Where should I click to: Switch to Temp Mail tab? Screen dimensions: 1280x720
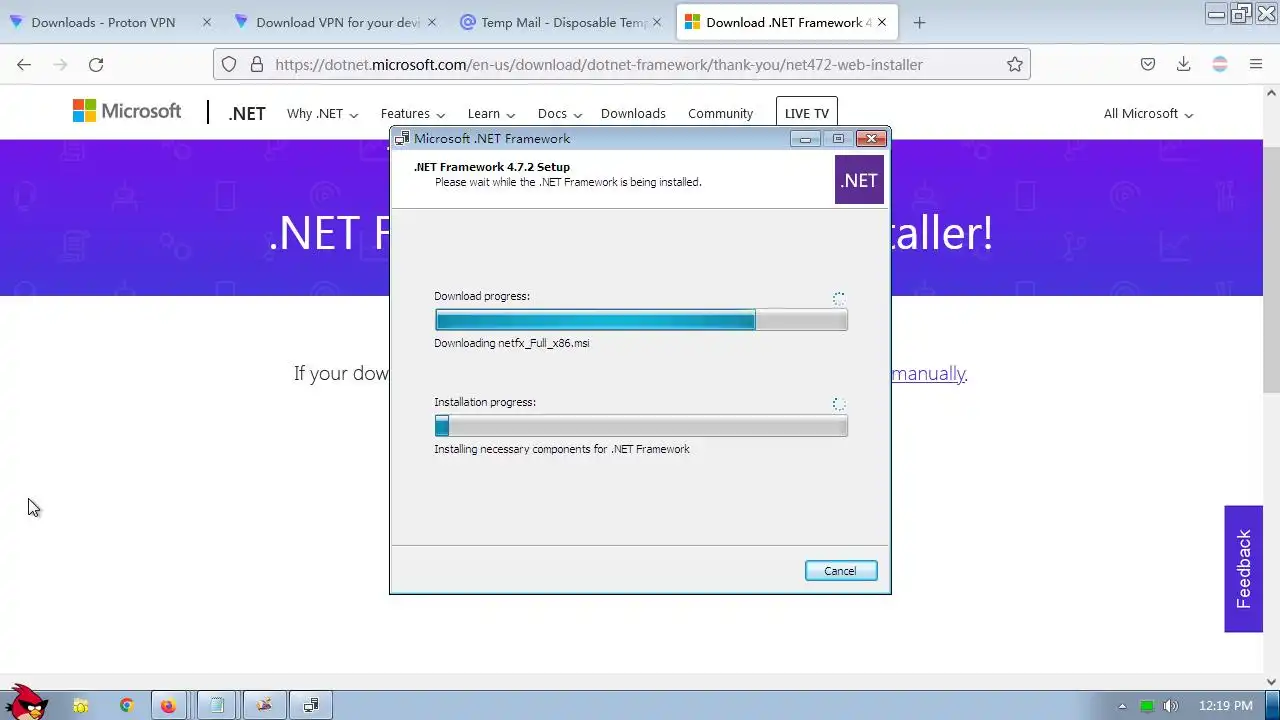coord(562,22)
